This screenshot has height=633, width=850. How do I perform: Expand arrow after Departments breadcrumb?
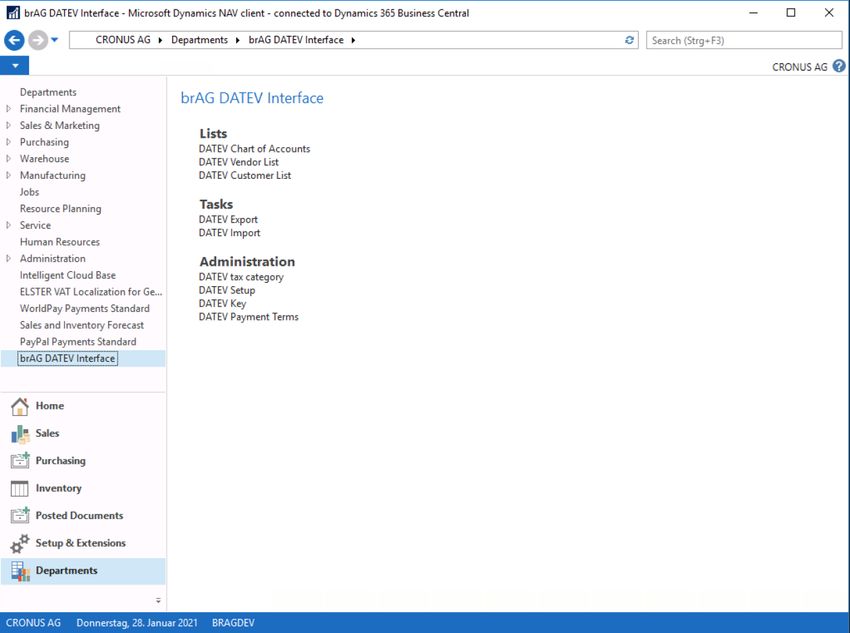(237, 40)
